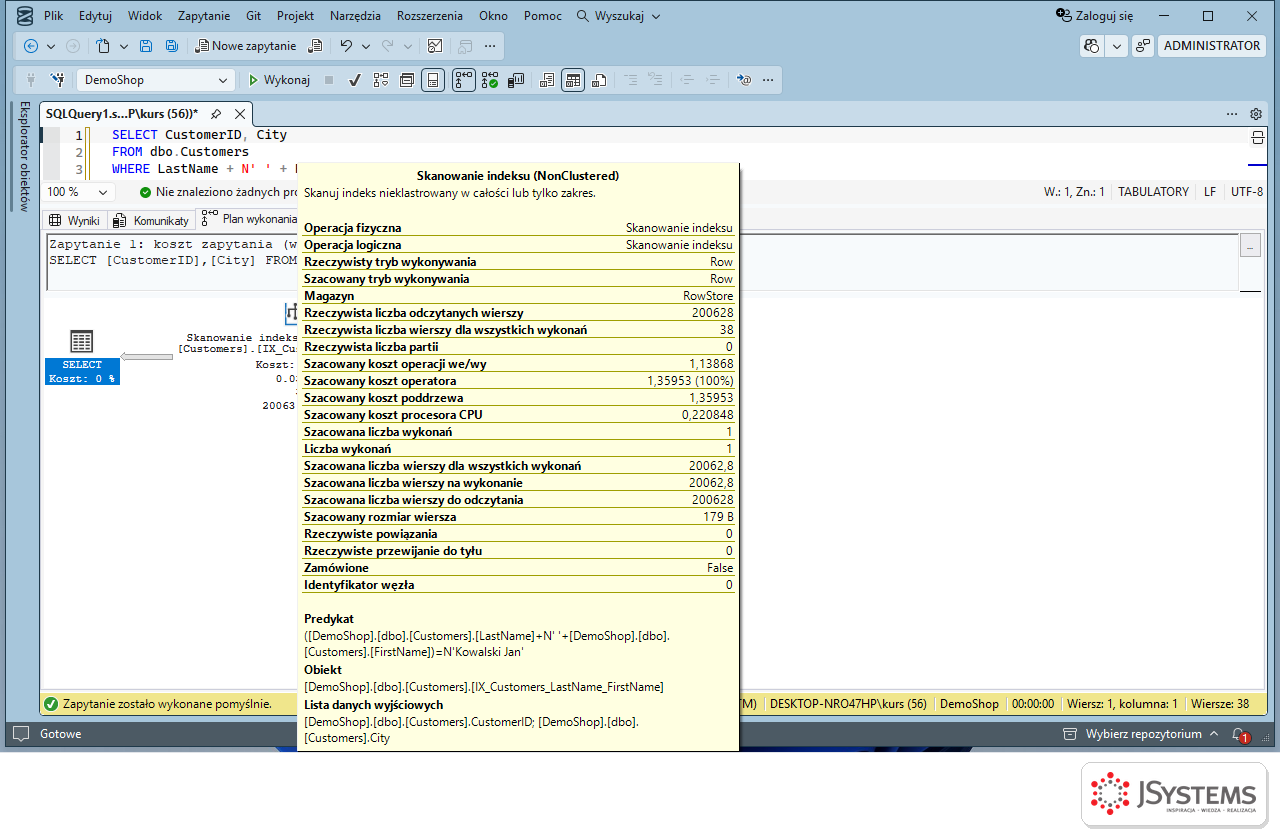Open the Narzędzia menu

(355, 16)
